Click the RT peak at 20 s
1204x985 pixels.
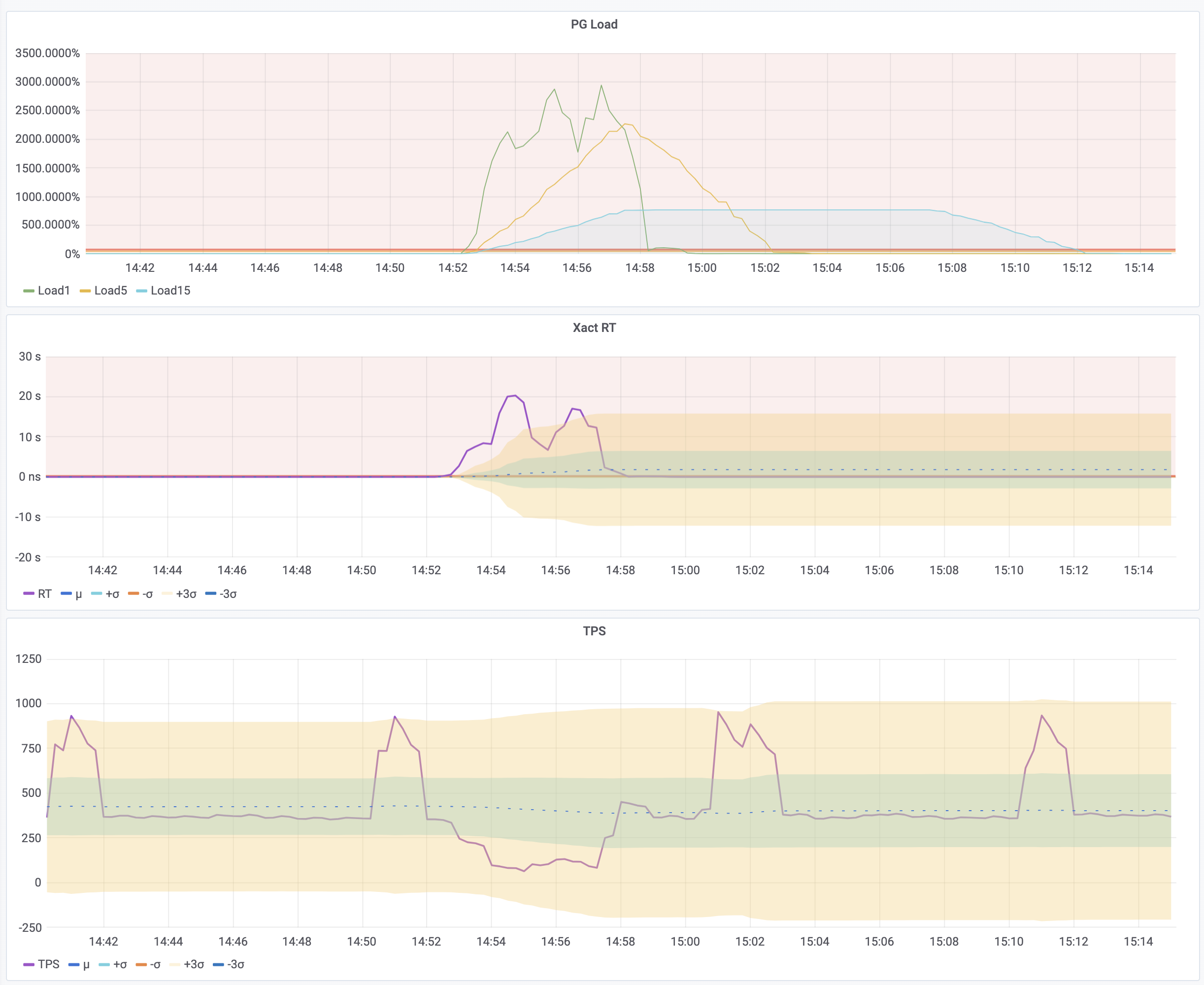pos(514,395)
